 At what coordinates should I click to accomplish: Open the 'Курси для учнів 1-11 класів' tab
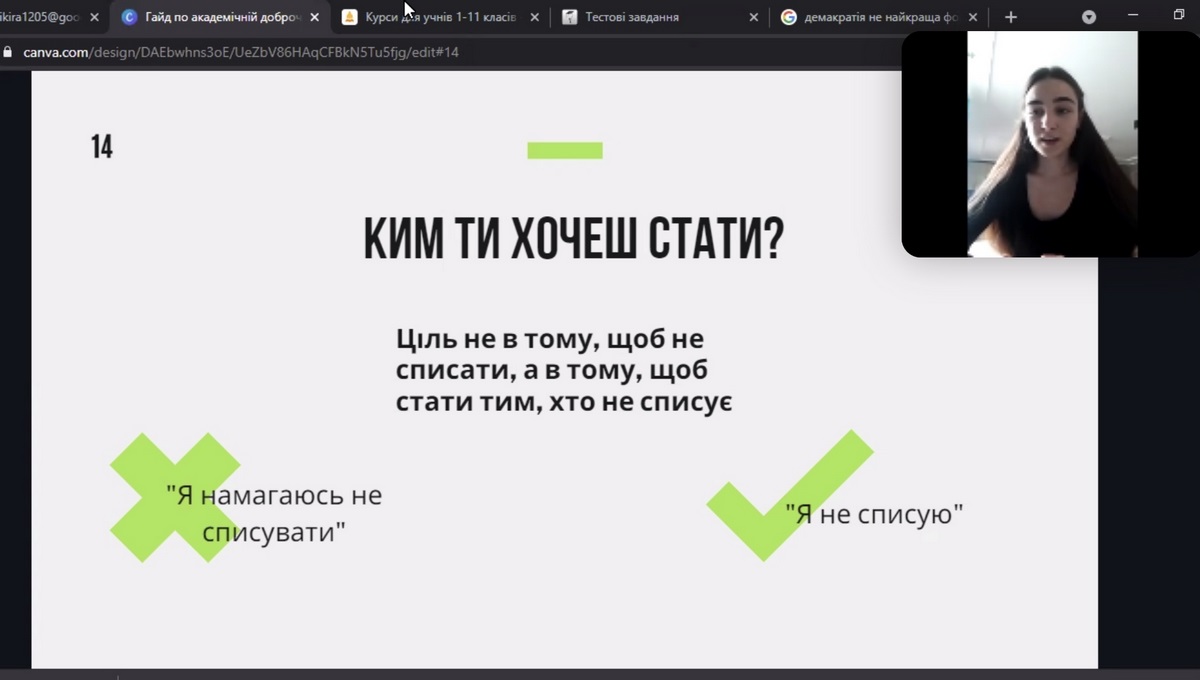point(440,17)
